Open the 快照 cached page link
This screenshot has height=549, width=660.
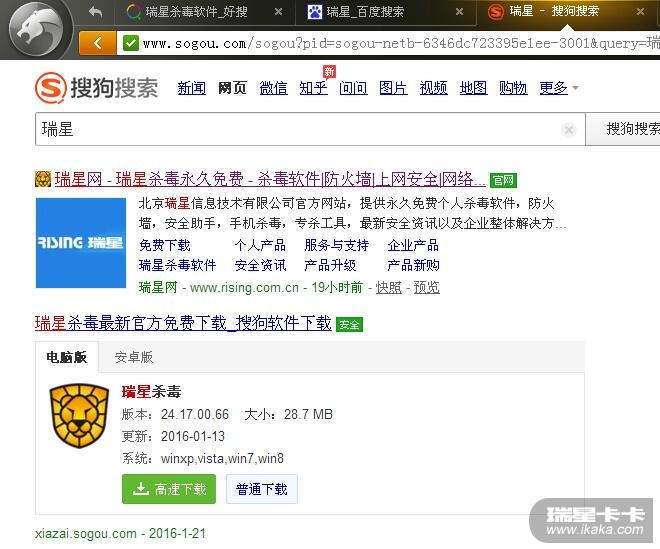pyautogui.click(x=389, y=288)
